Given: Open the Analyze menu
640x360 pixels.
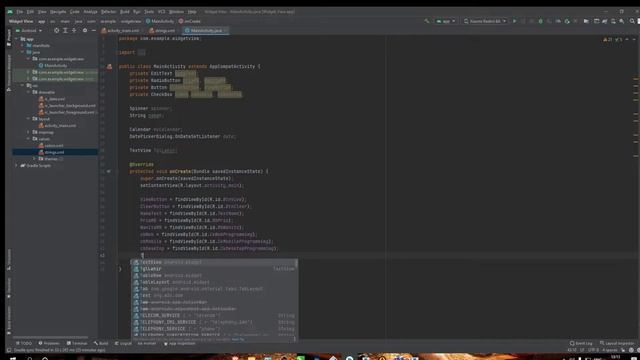Looking at the screenshot, I should (x=91, y=12).
